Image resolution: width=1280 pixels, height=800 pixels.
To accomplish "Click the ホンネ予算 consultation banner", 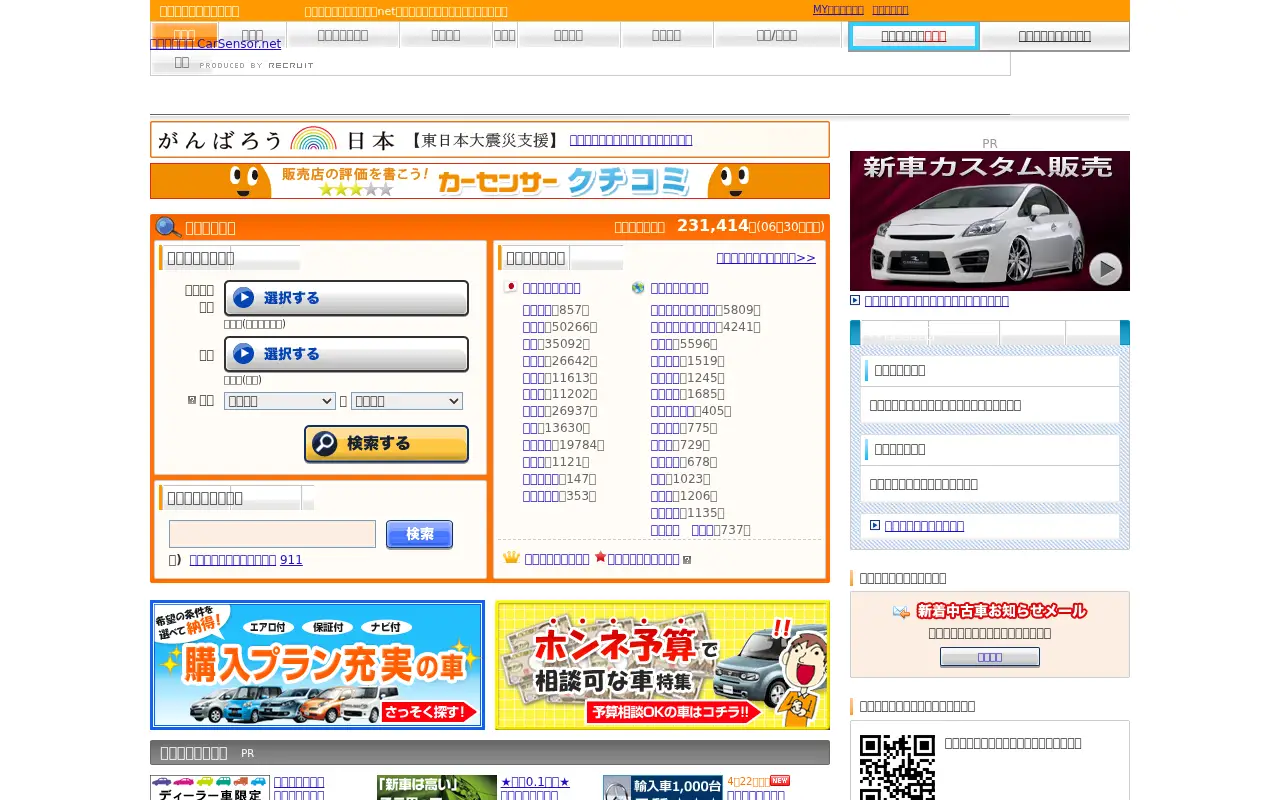I will tap(662, 665).
